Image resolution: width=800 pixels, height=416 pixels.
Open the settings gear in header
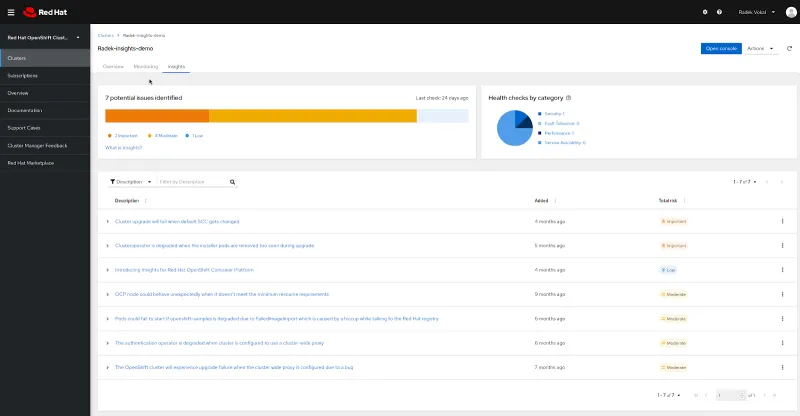705,12
